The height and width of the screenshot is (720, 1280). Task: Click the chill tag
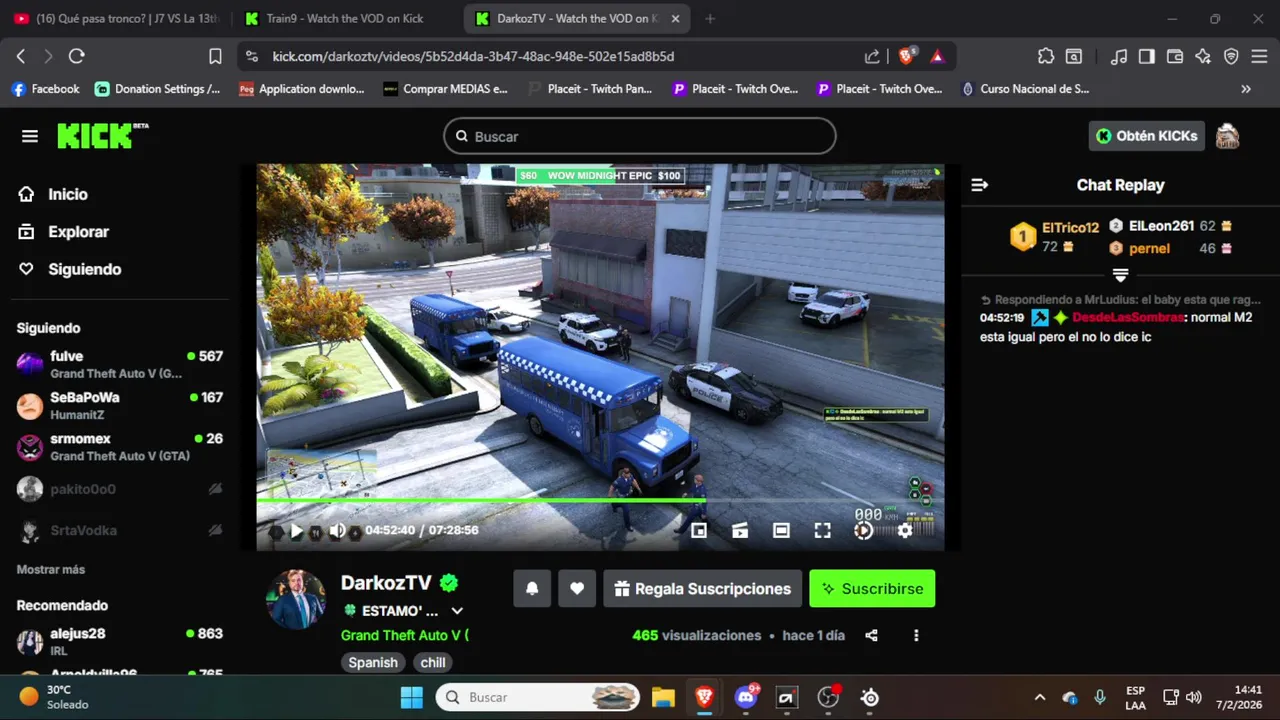coord(433,662)
